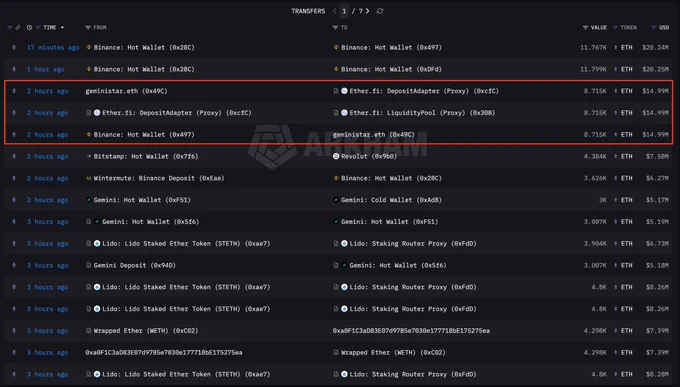Click the chain icon in the Gemini Deposit row
This screenshot has height=387, width=680.
pos(14,265)
